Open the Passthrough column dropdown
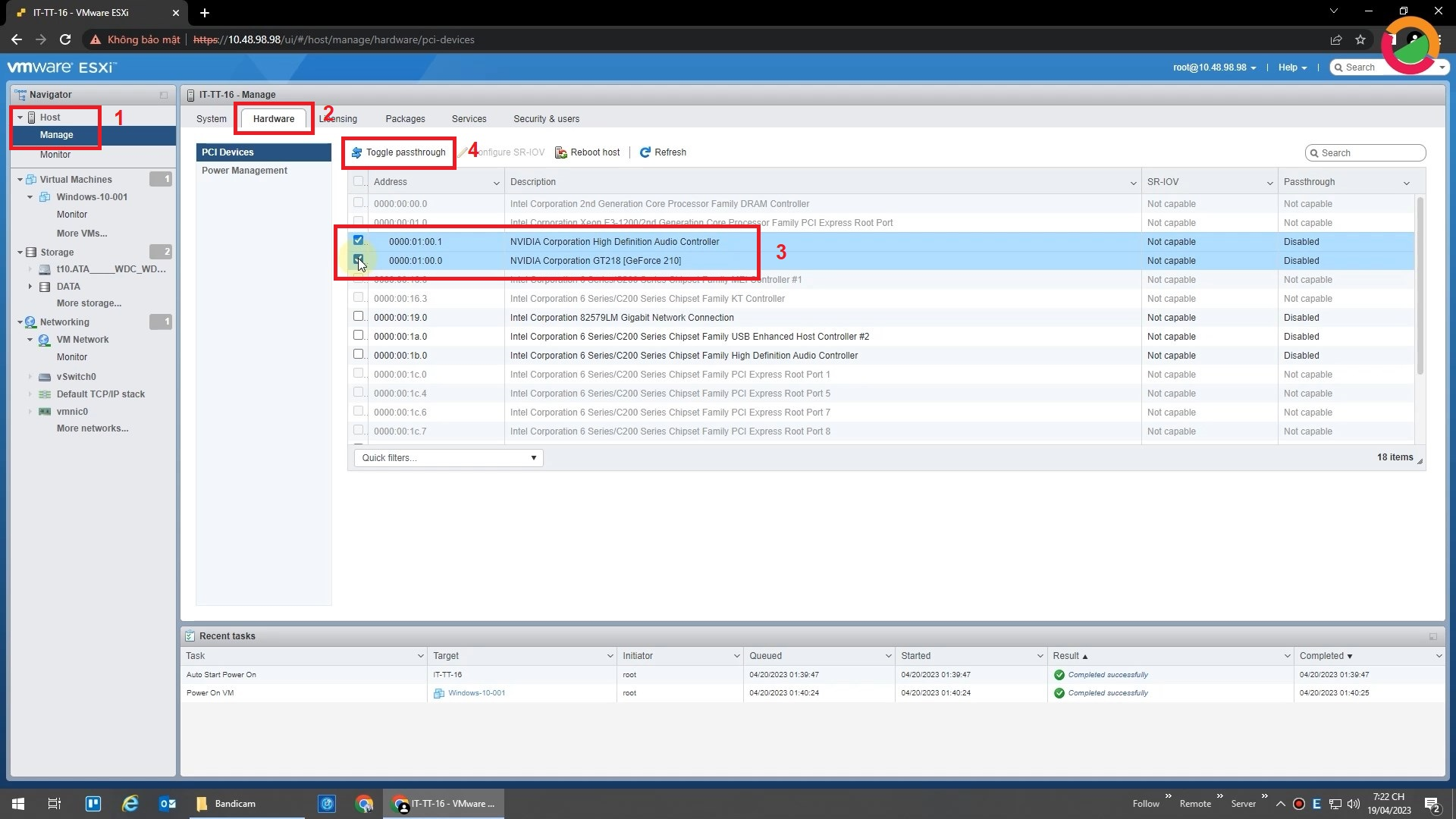The width and height of the screenshot is (1456, 819). (1407, 182)
